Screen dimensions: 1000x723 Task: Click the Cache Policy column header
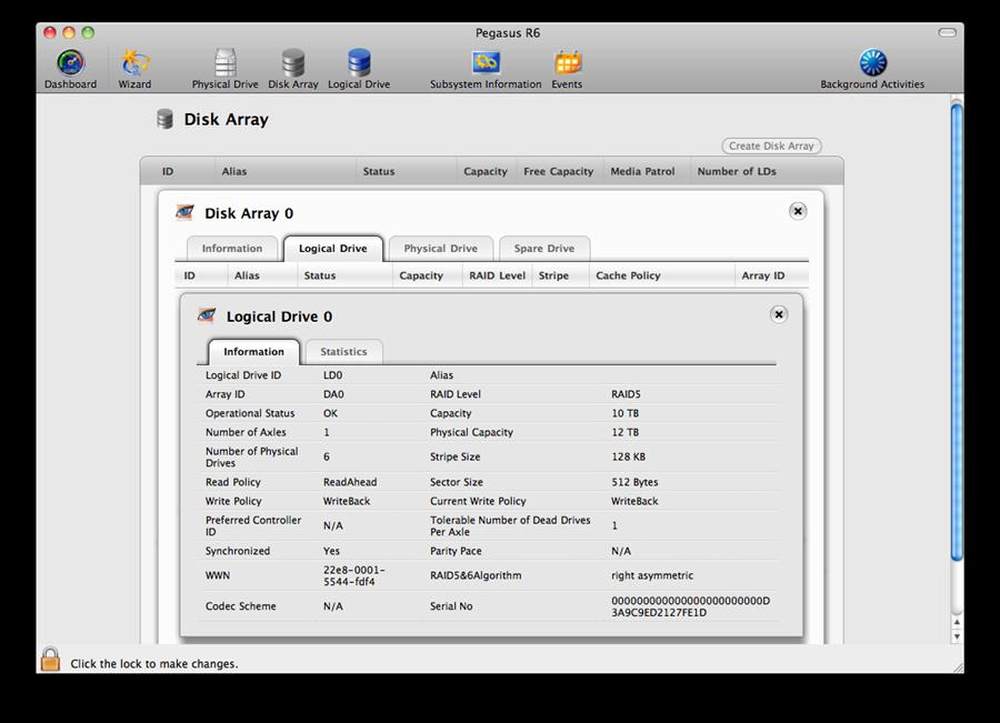(628, 275)
